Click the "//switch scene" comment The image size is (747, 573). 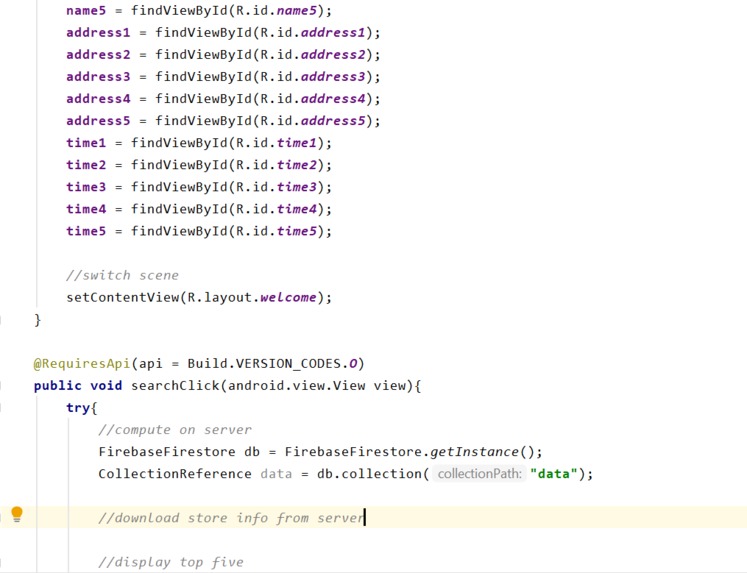tap(122, 275)
